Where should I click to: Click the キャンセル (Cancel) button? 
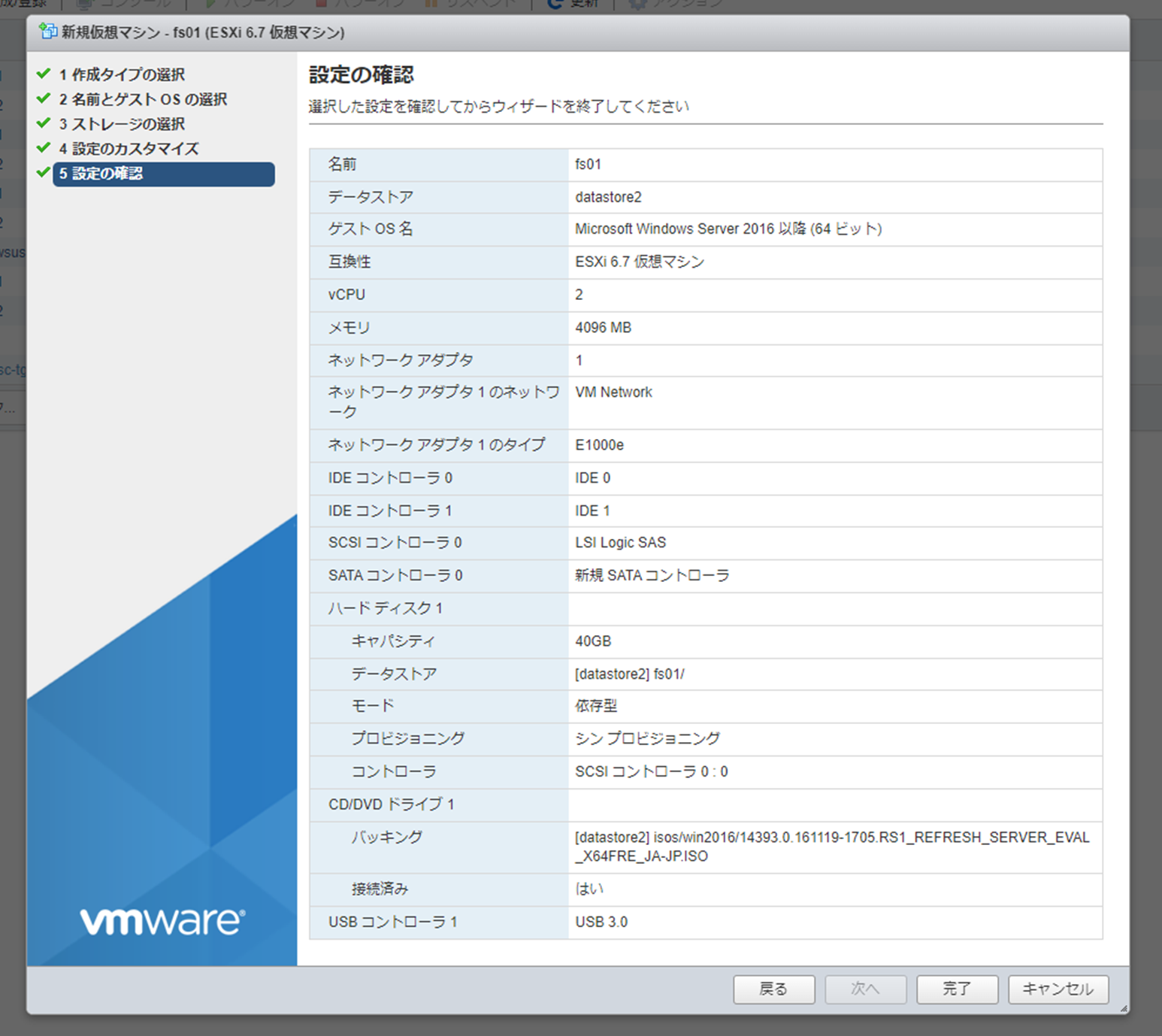[1058, 989]
